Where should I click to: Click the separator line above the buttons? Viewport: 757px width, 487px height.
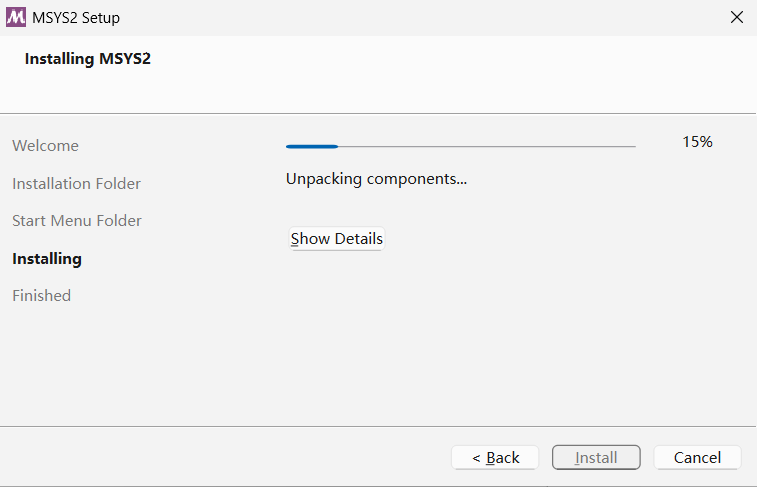pyautogui.click(x=378, y=426)
